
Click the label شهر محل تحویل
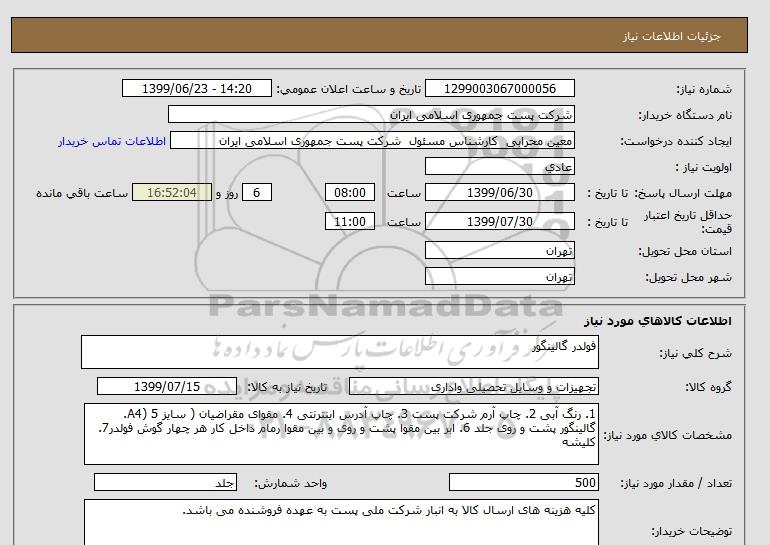tap(688, 277)
